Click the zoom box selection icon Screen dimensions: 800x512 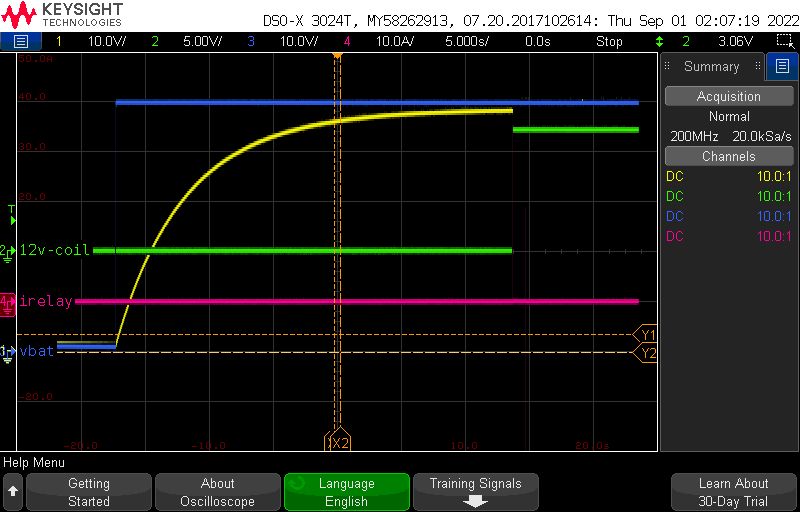[x=784, y=41]
